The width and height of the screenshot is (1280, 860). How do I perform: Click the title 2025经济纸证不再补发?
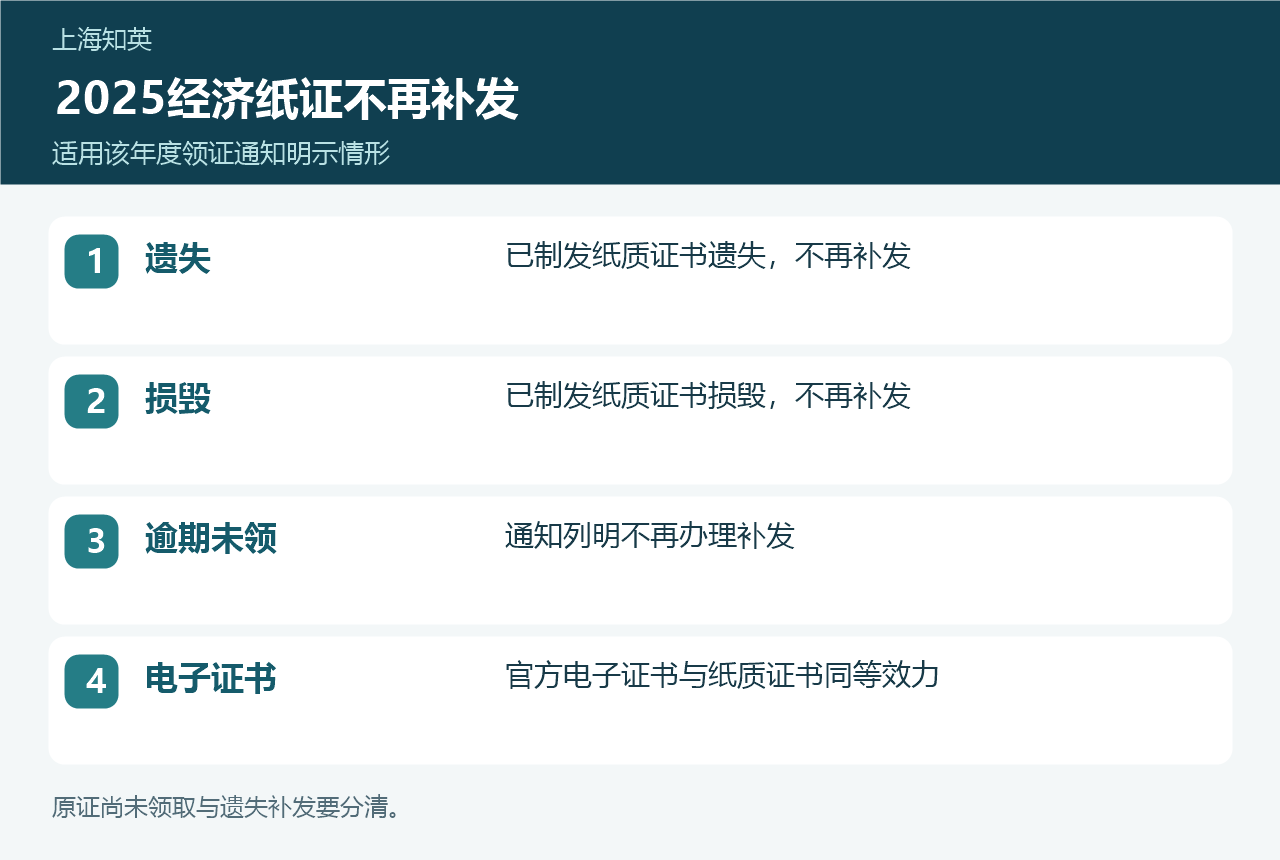(x=287, y=99)
